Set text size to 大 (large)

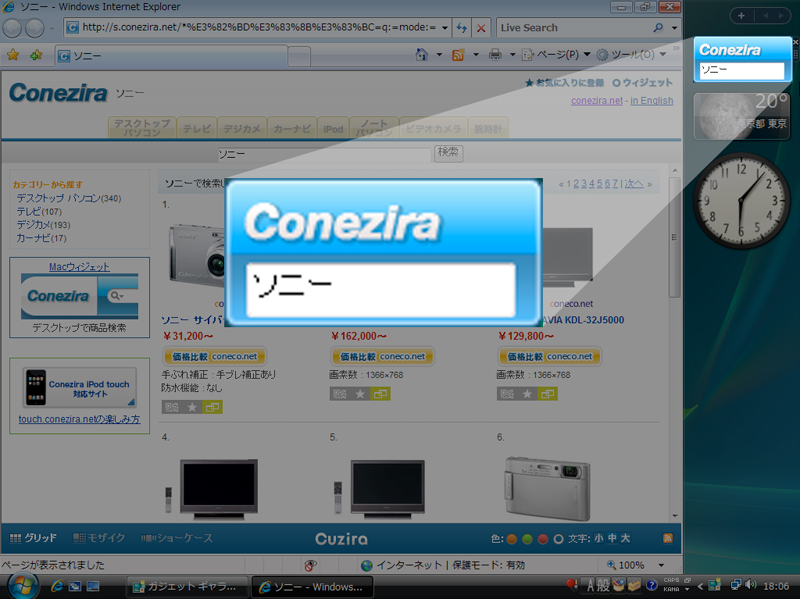click(625, 538)
